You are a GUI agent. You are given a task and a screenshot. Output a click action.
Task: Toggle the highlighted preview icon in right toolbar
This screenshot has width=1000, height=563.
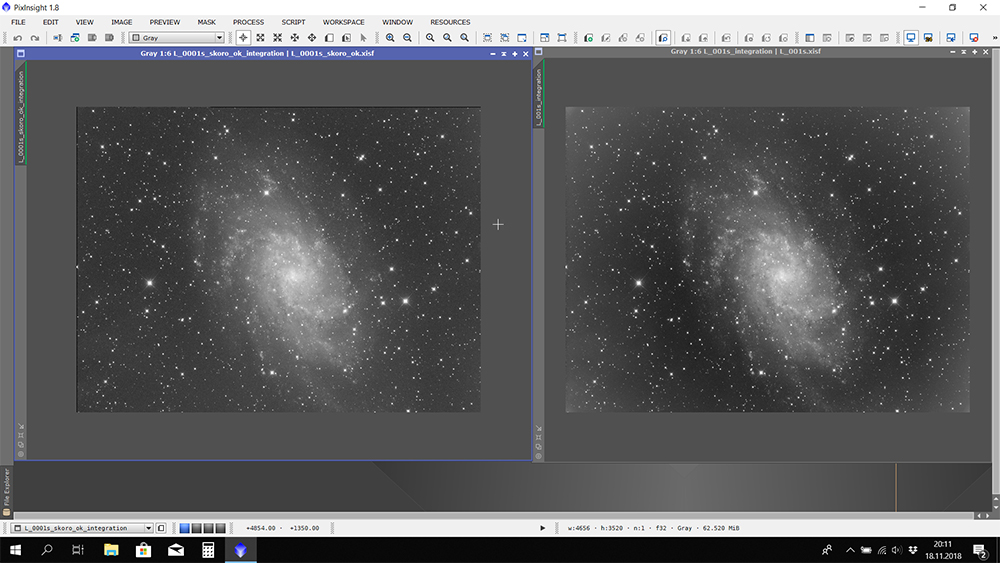[663, 38]
